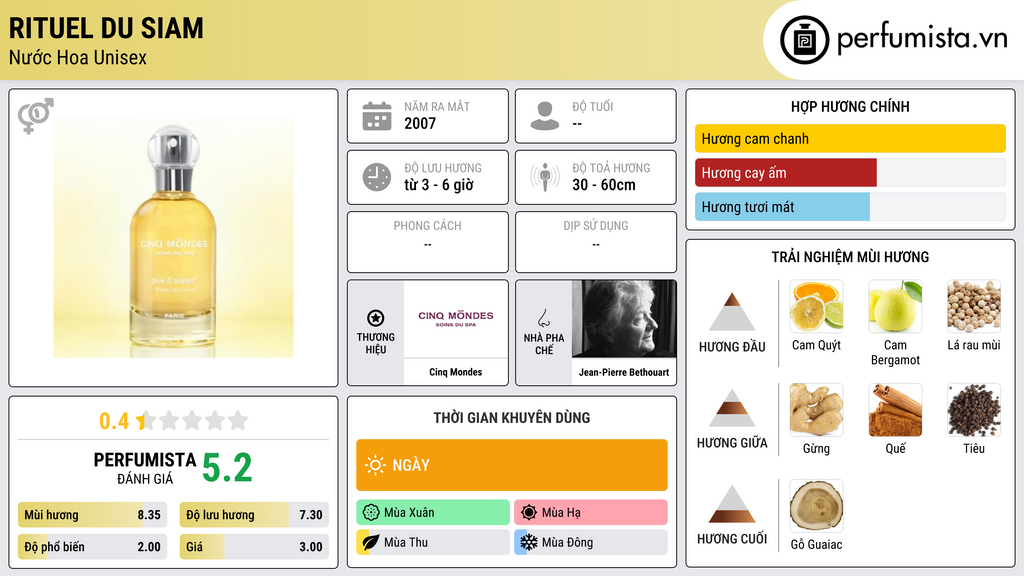Open the Lá rau mùi note image
The height and width of the screenshot is (576, 1024).
coord(974,306)
